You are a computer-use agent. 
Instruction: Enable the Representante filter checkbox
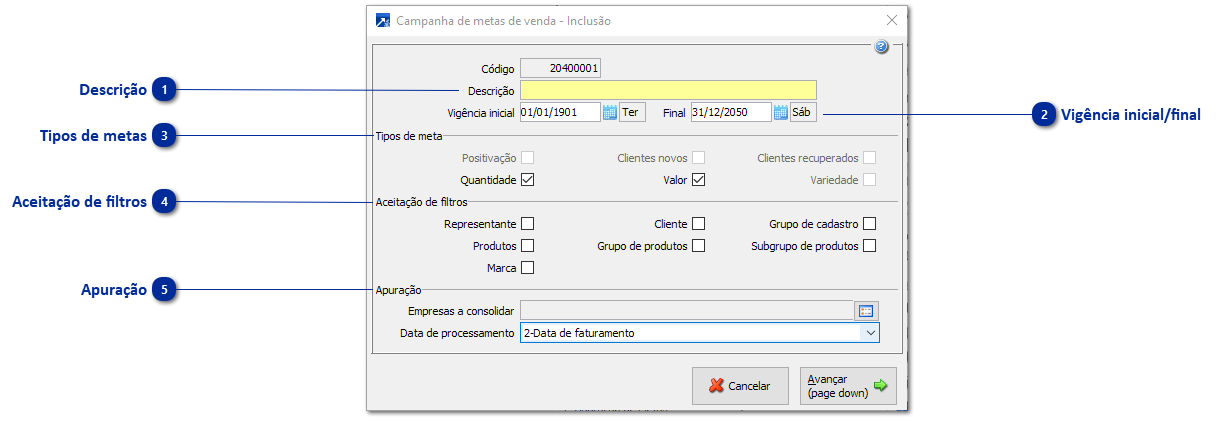(x=528, y=224)
